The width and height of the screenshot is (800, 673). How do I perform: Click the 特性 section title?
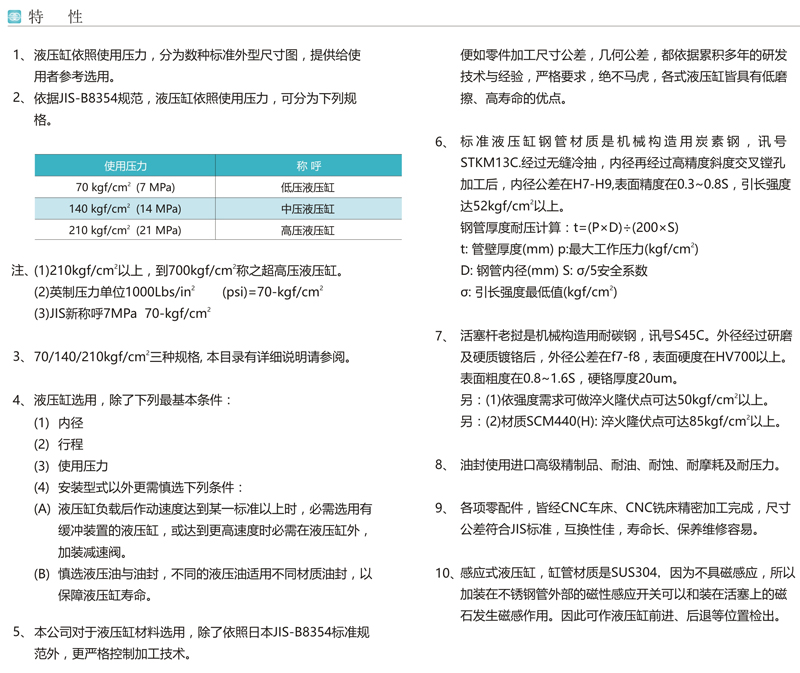[x=57, y=17]
